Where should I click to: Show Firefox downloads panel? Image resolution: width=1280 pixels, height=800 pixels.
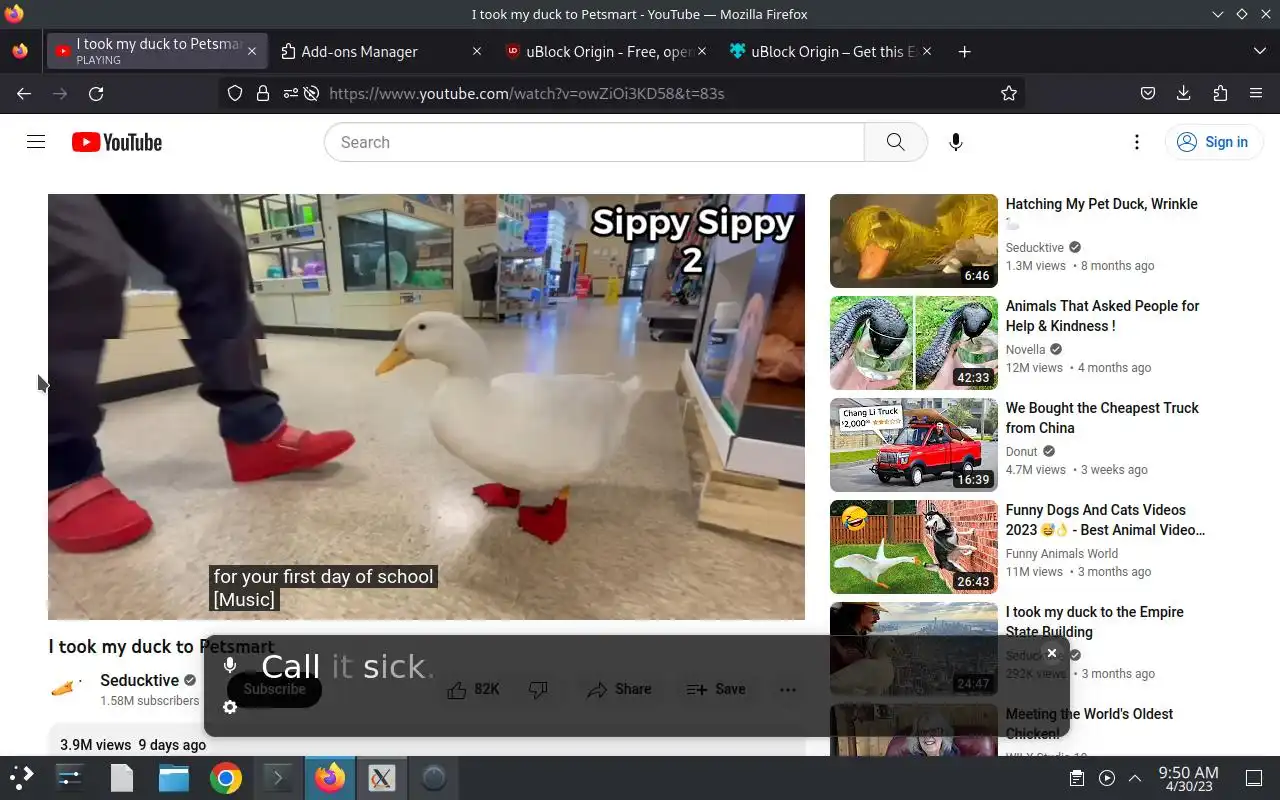click(1184, 93)
